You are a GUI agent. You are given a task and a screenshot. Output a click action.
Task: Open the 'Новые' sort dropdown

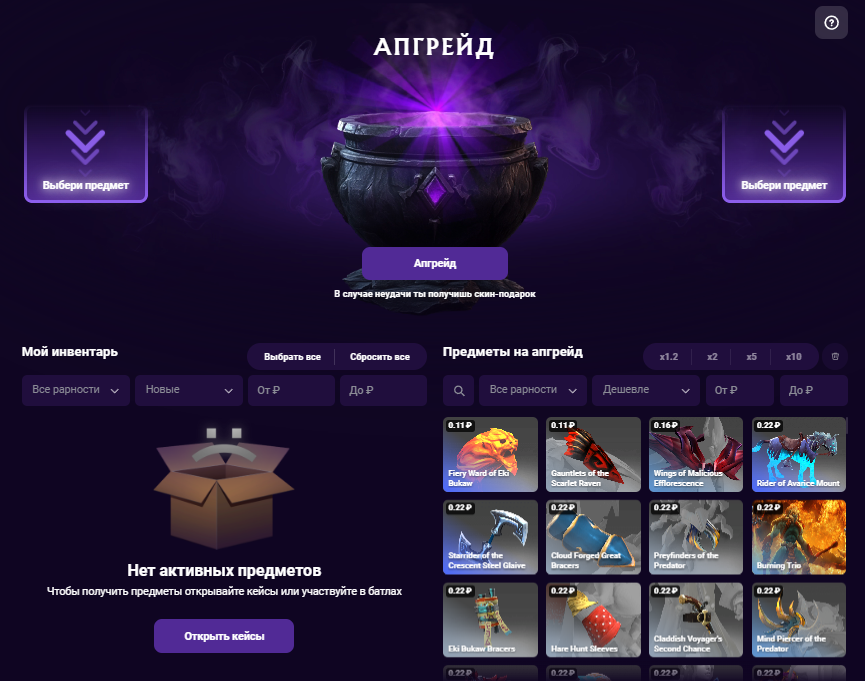(189, 390)
